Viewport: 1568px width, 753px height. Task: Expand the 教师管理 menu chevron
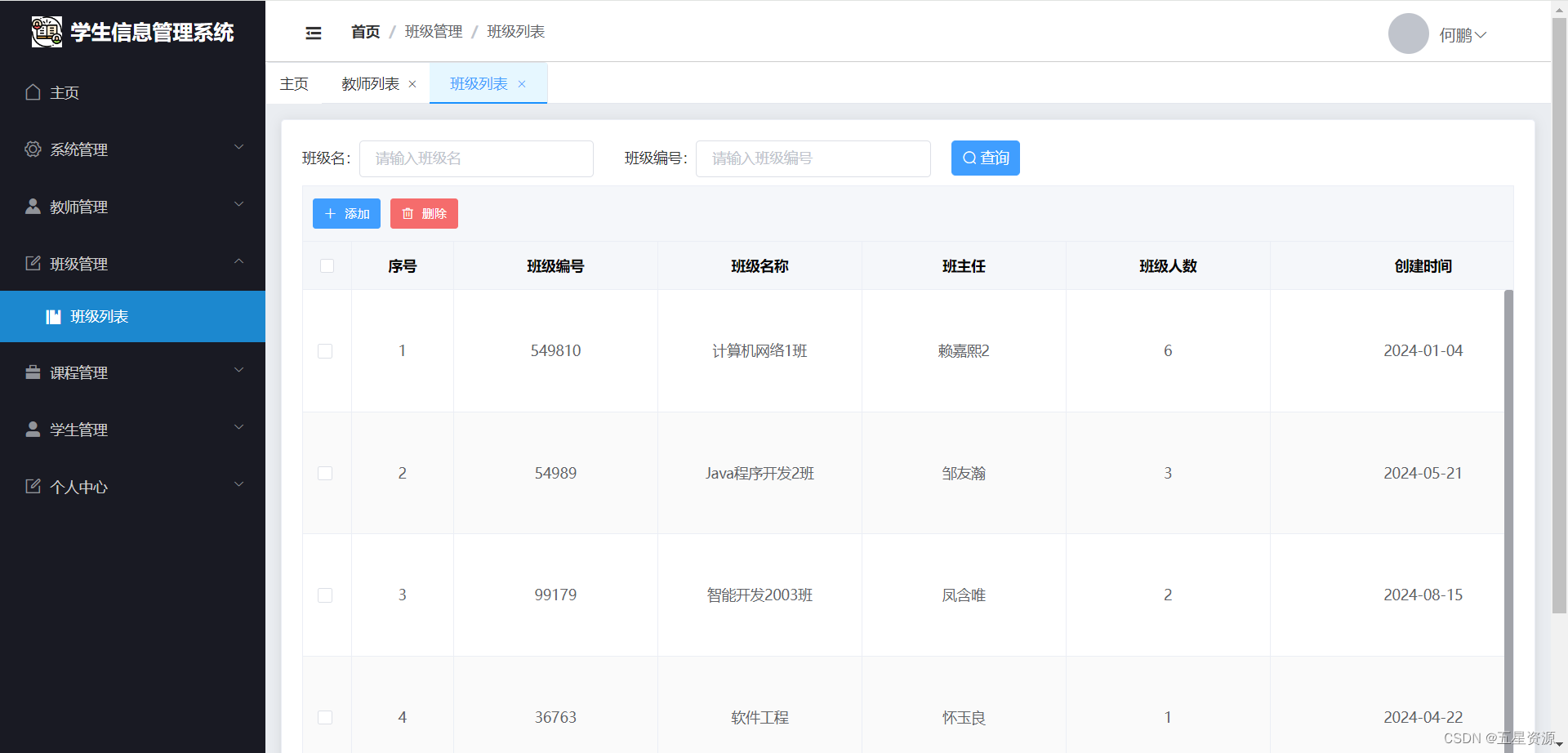click(239, 204)
